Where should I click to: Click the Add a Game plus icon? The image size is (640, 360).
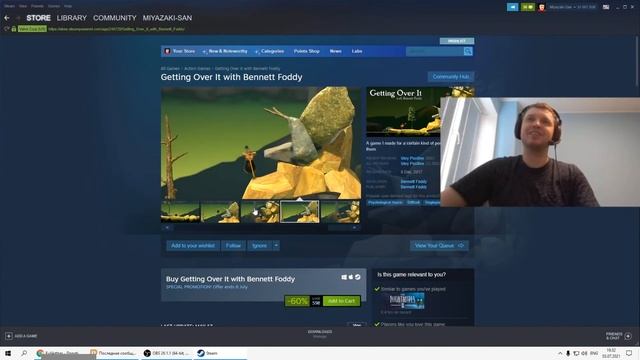tap(9, 336)
